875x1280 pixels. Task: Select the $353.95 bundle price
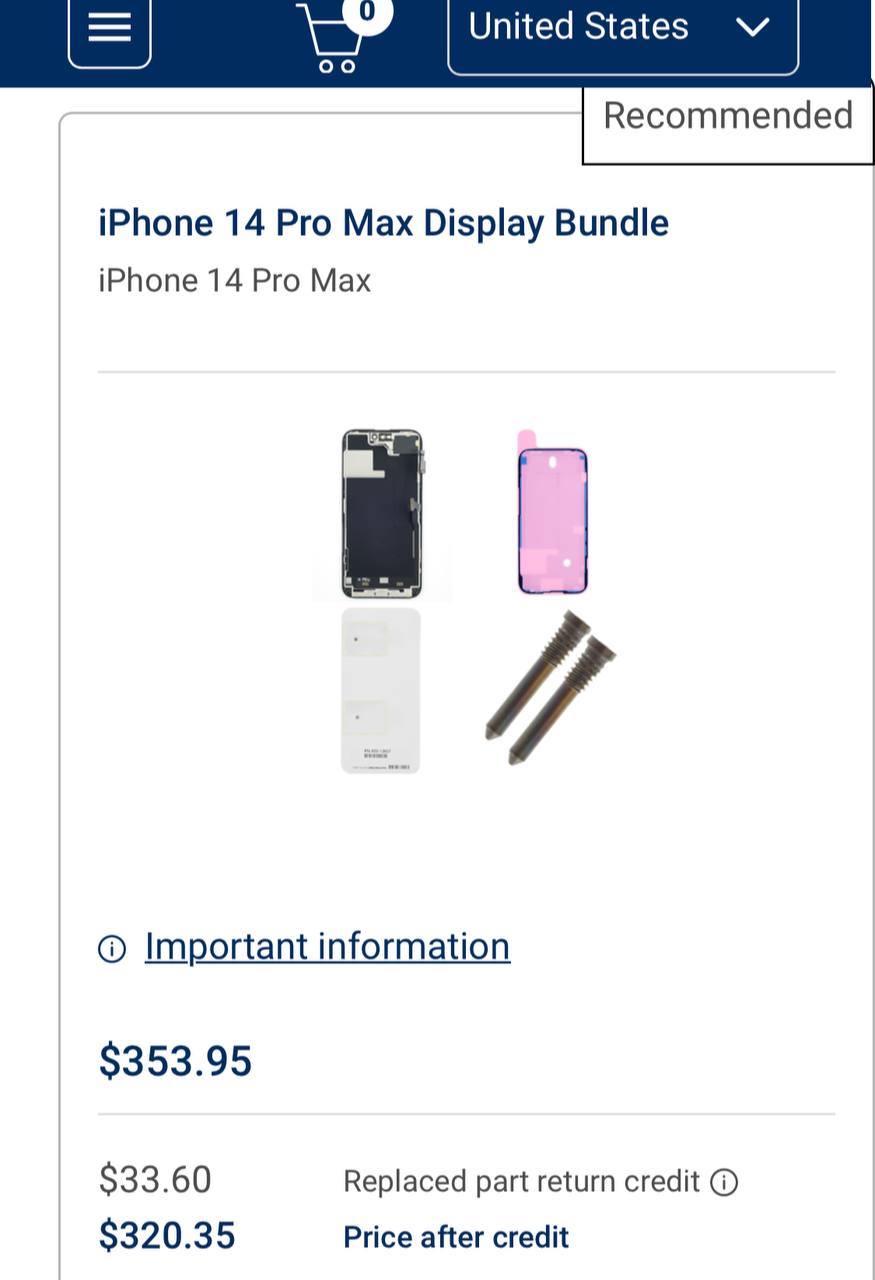coord(175,1060)
